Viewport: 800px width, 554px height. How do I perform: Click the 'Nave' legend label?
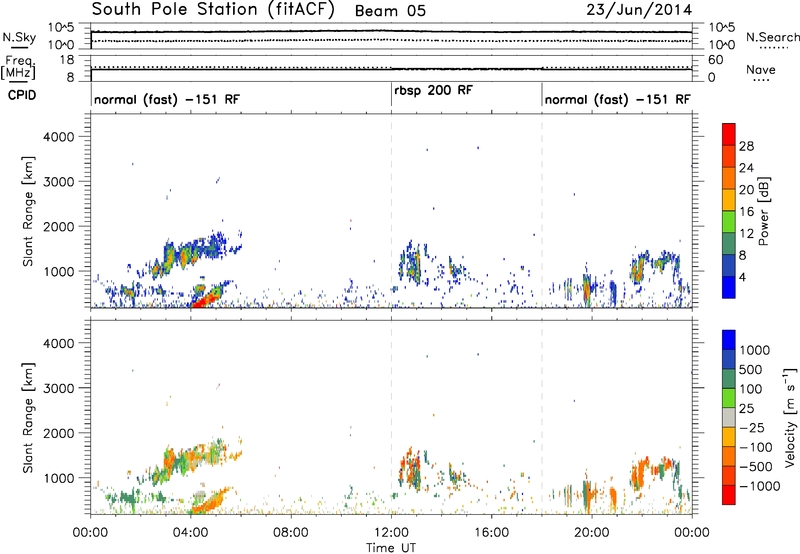tap(761, 69)
